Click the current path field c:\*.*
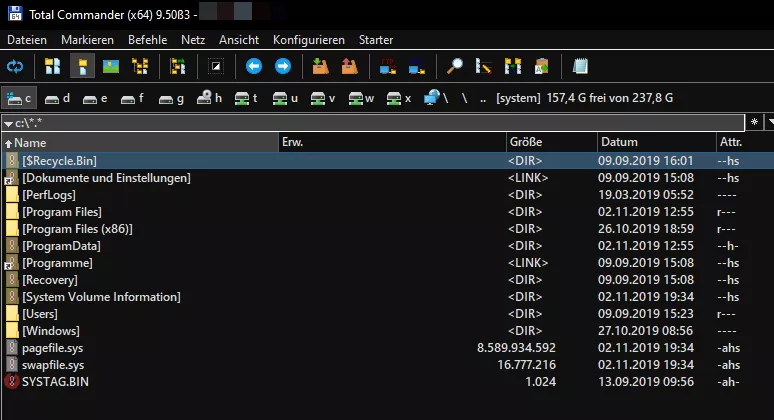Viewport: 774px width, 420px height. (373, 122)
